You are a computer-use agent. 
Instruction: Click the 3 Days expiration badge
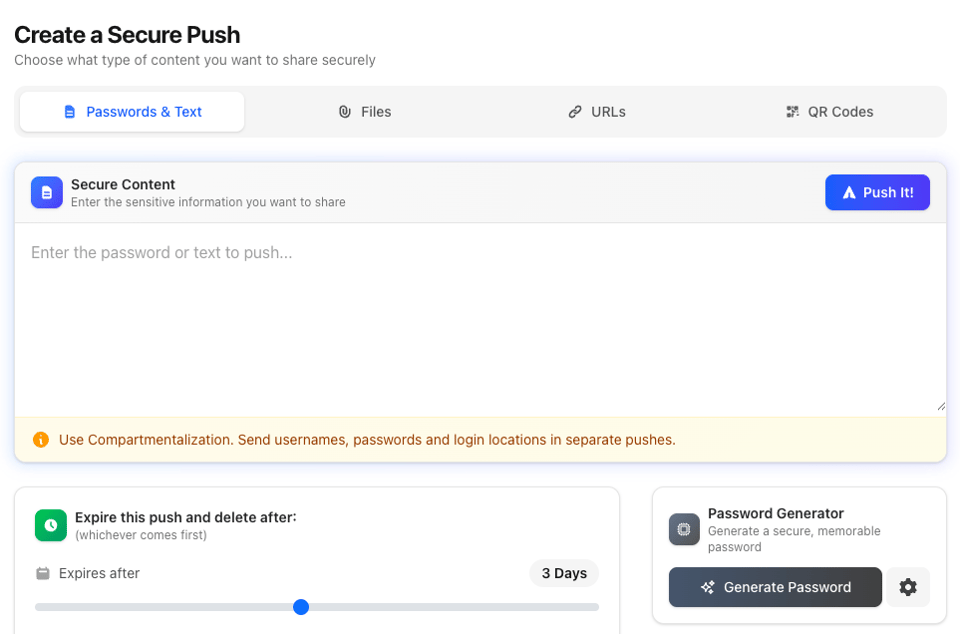pyautogui.click(x=563, y=573)
